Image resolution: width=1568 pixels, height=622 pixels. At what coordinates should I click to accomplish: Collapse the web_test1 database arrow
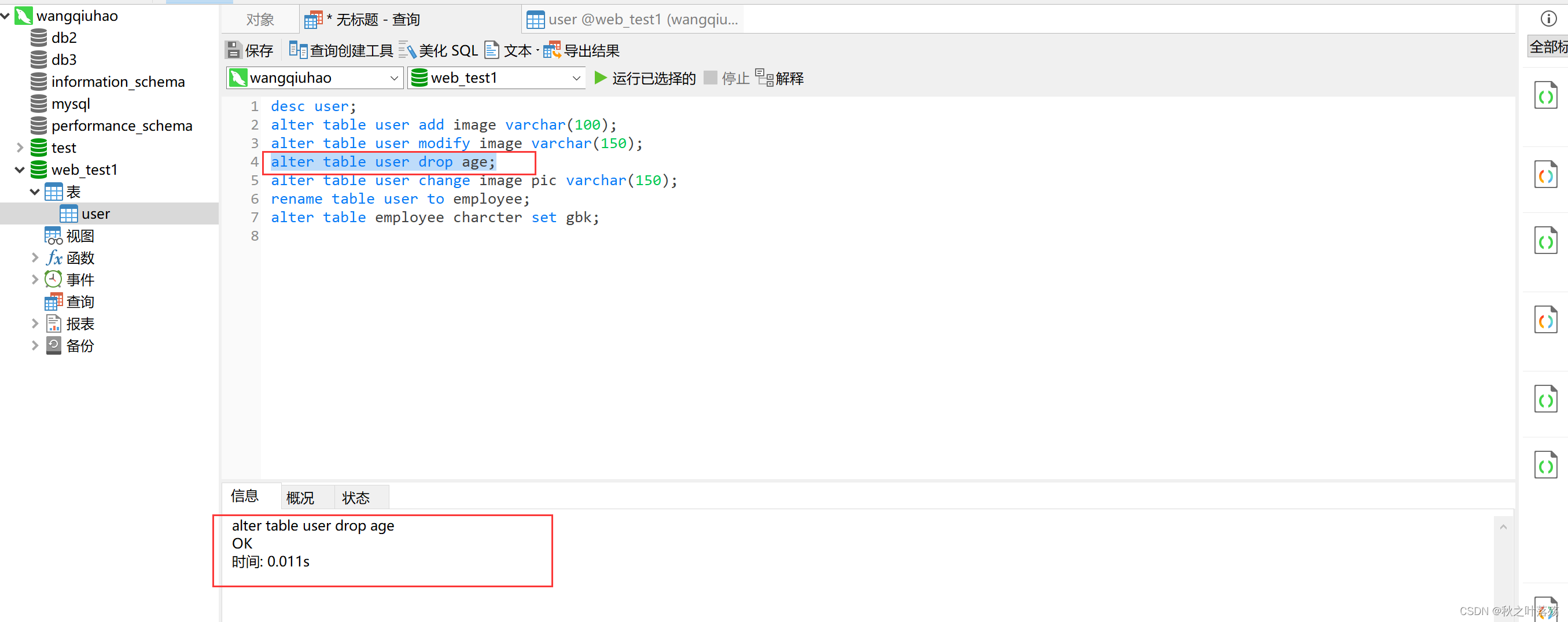tap(20, 169)
